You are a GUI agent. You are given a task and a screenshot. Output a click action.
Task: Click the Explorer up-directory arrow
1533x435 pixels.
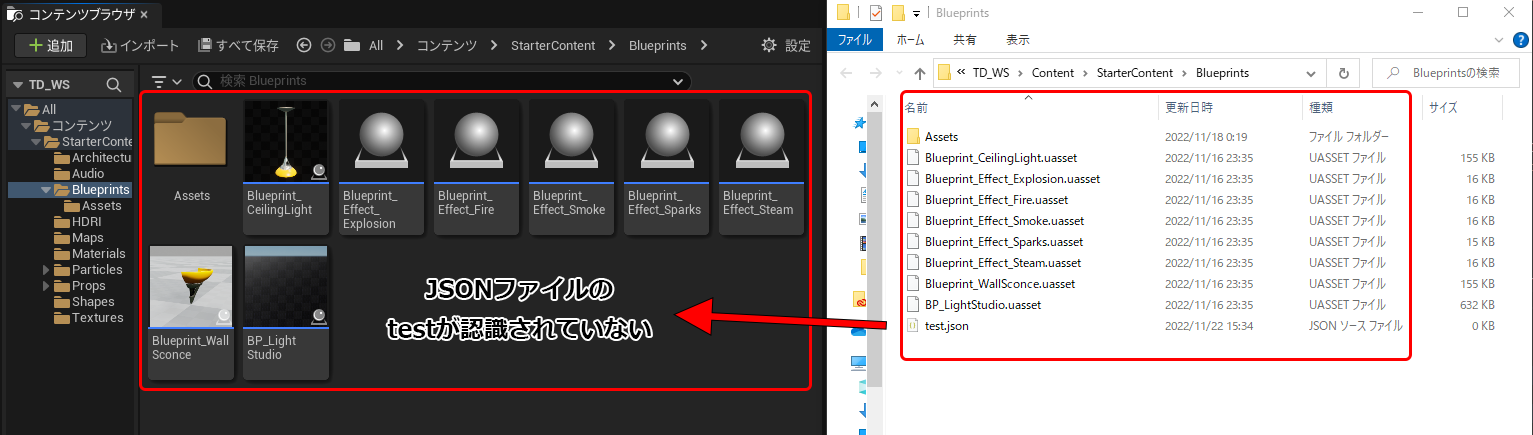tap(919, 73)
